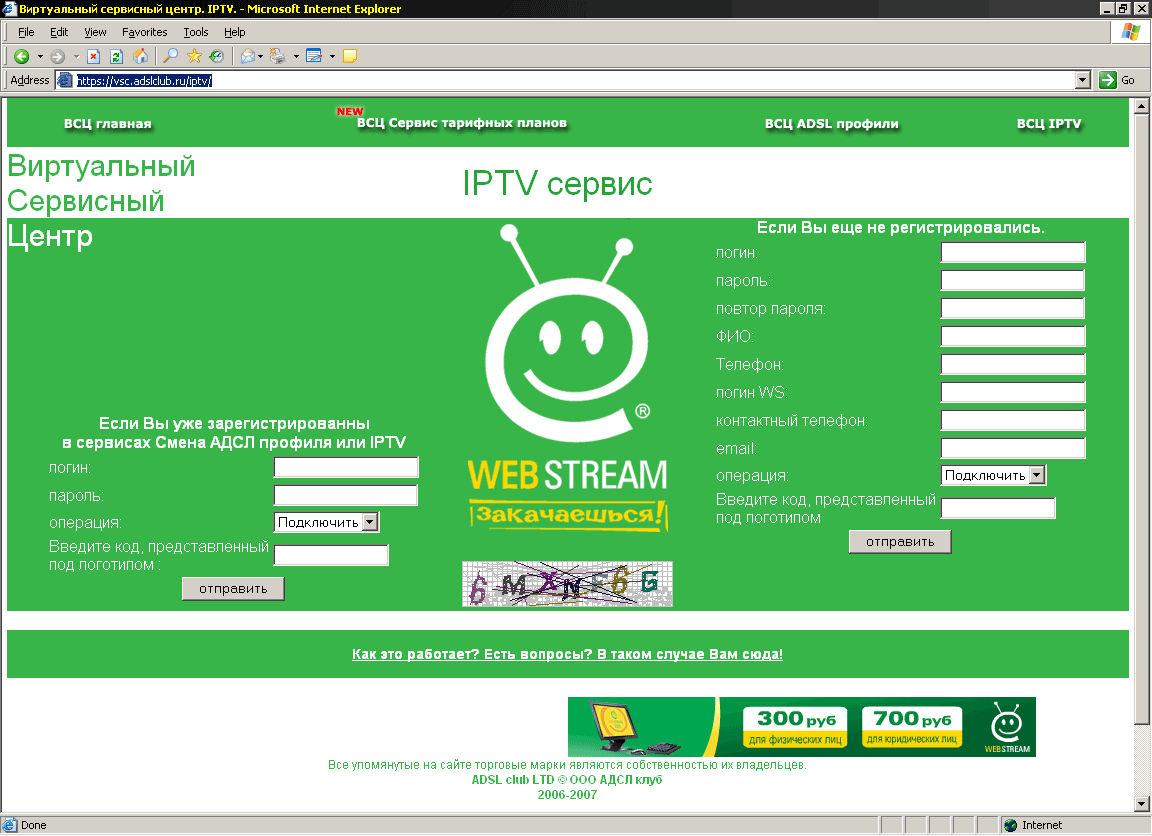This screenshot has height=836, width=1152.
Task: Open the address bar URL dropdown
Action: tap(1083, 80)
